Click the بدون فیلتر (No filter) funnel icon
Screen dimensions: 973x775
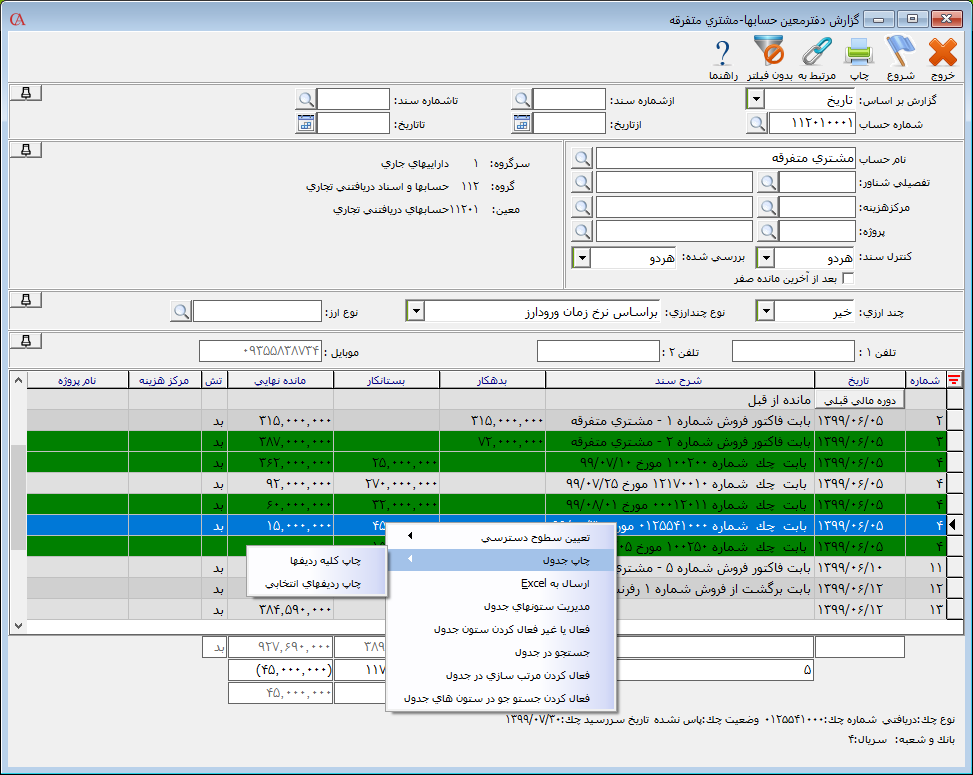769,52
